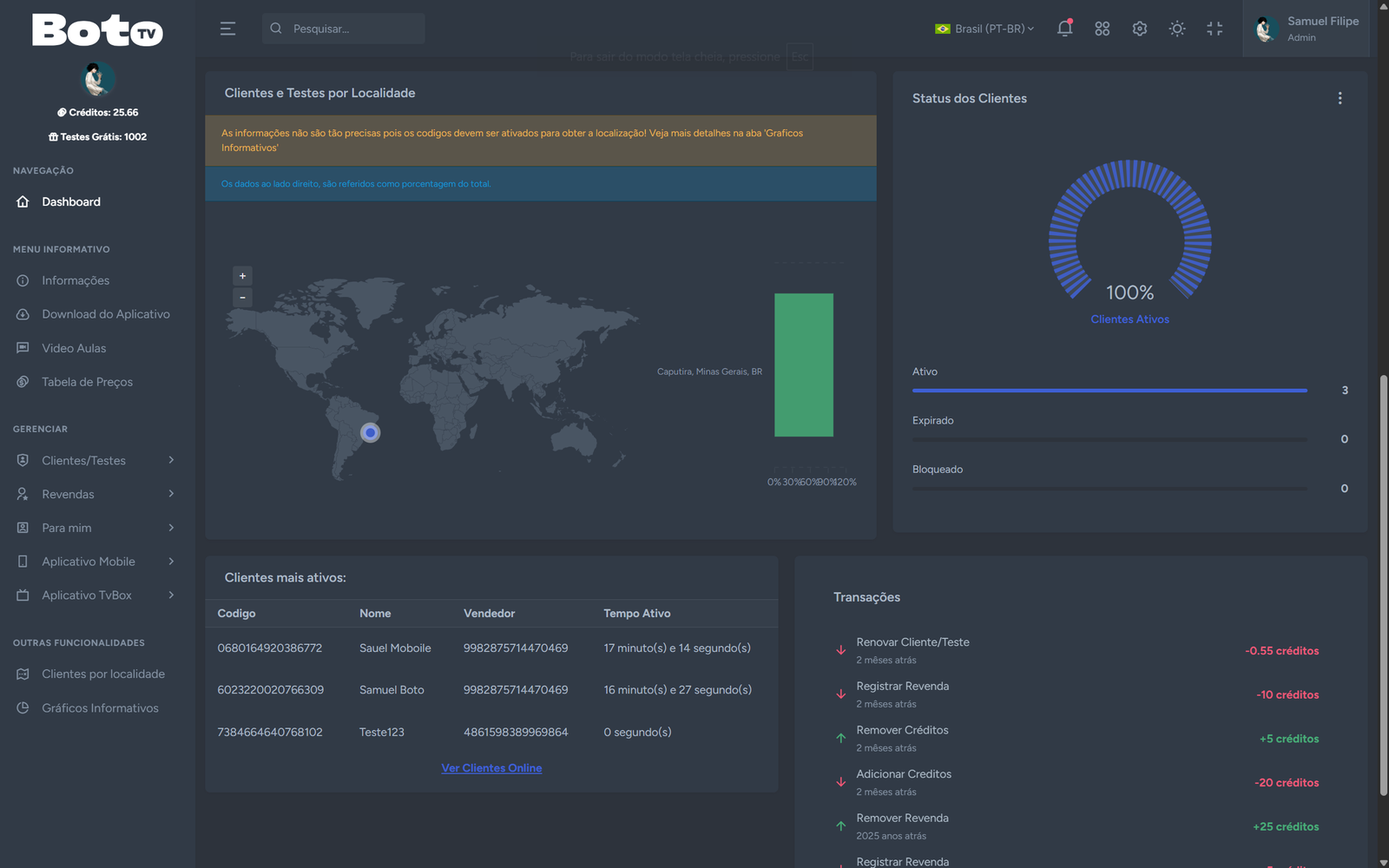Viewport: 1389px width, 868px height.
Task: Click the Video Aulas icon
Action: point(23,348)
